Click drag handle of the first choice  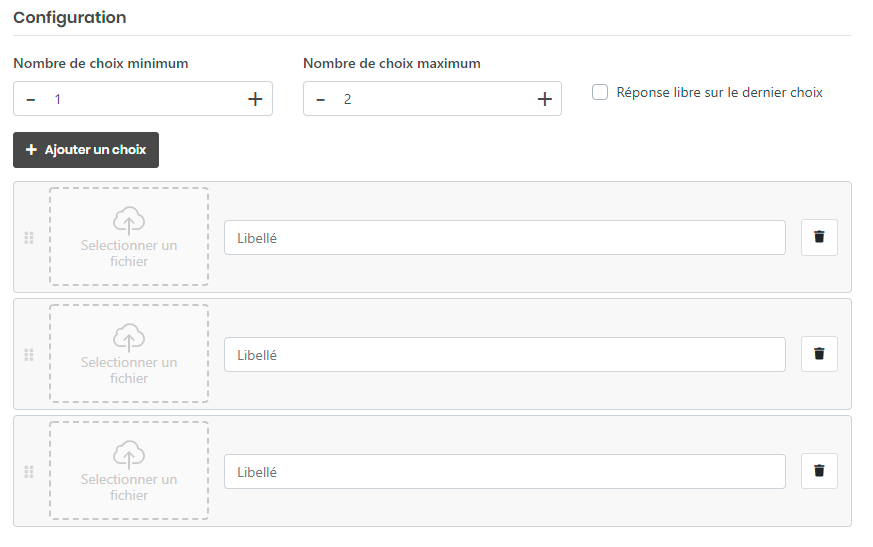[29, 238]
